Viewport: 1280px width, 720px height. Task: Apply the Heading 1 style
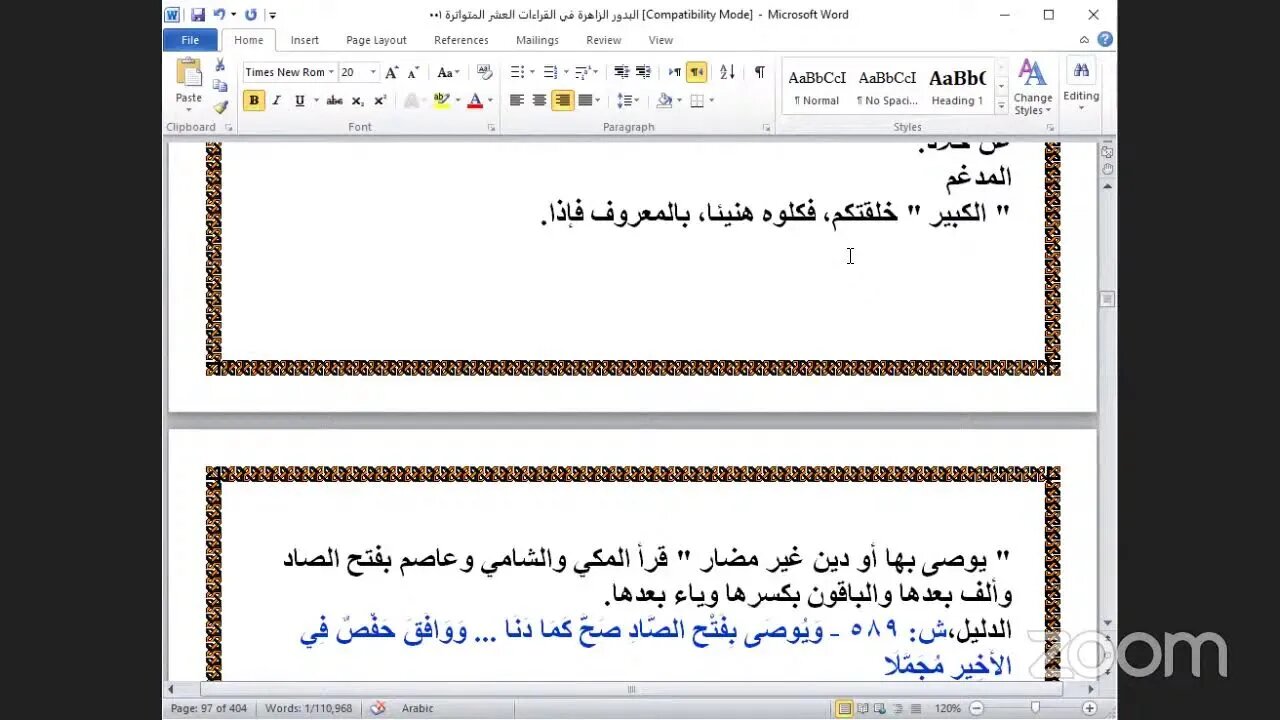(957, 87)
